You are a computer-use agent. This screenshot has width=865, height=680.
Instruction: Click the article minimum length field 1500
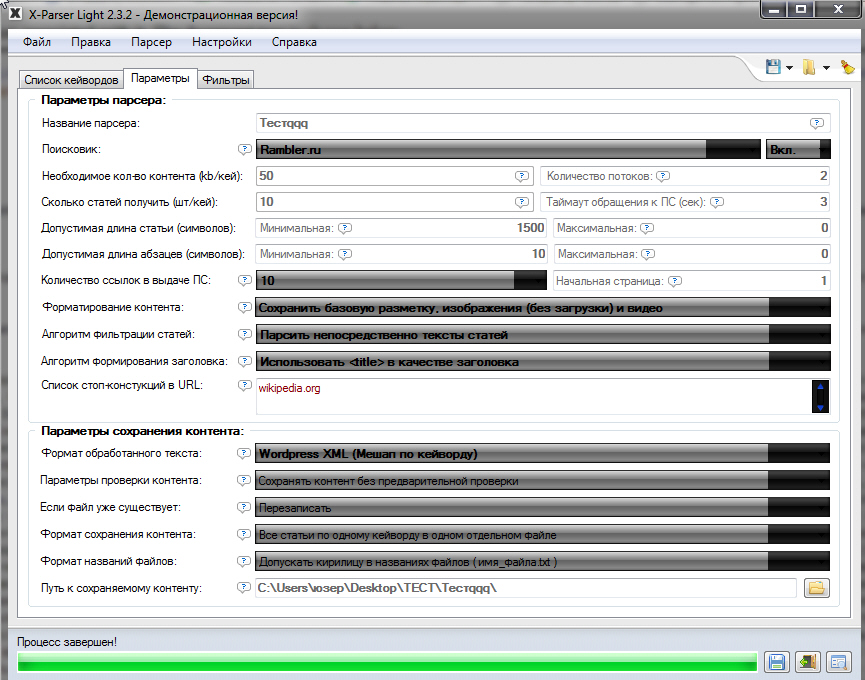(x=401, y=228)
